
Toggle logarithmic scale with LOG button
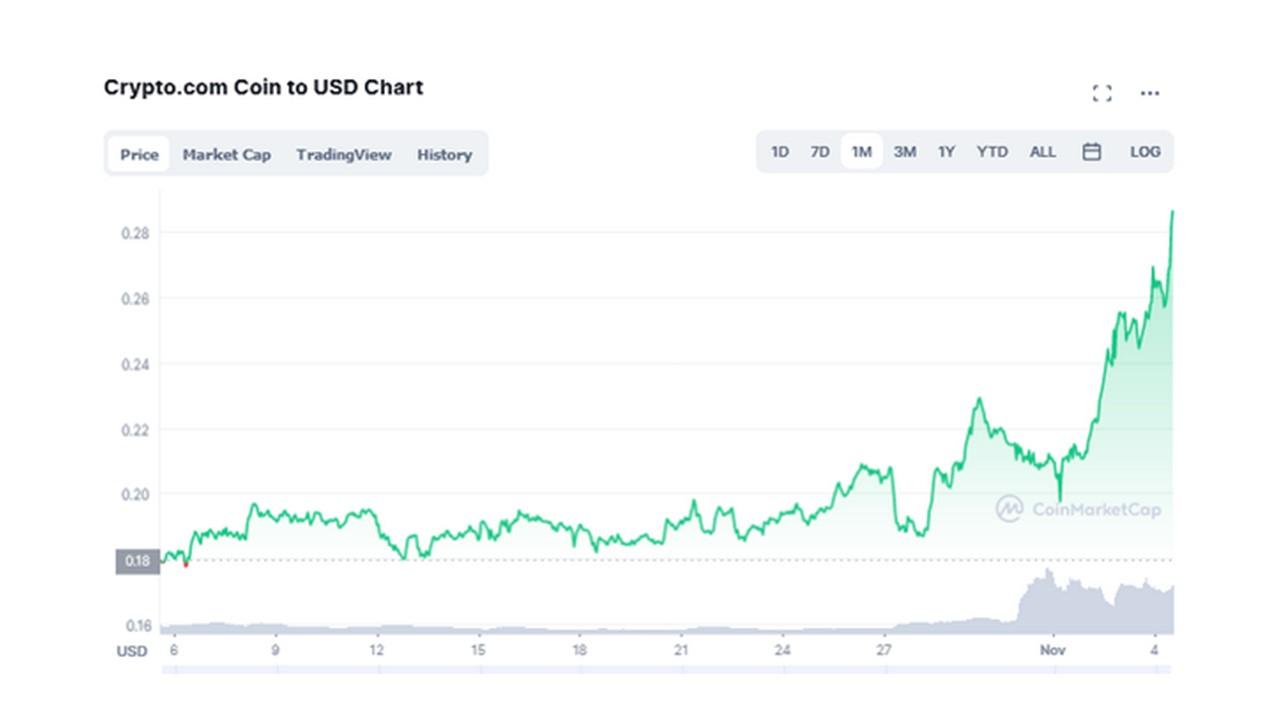coord(1144,151)
